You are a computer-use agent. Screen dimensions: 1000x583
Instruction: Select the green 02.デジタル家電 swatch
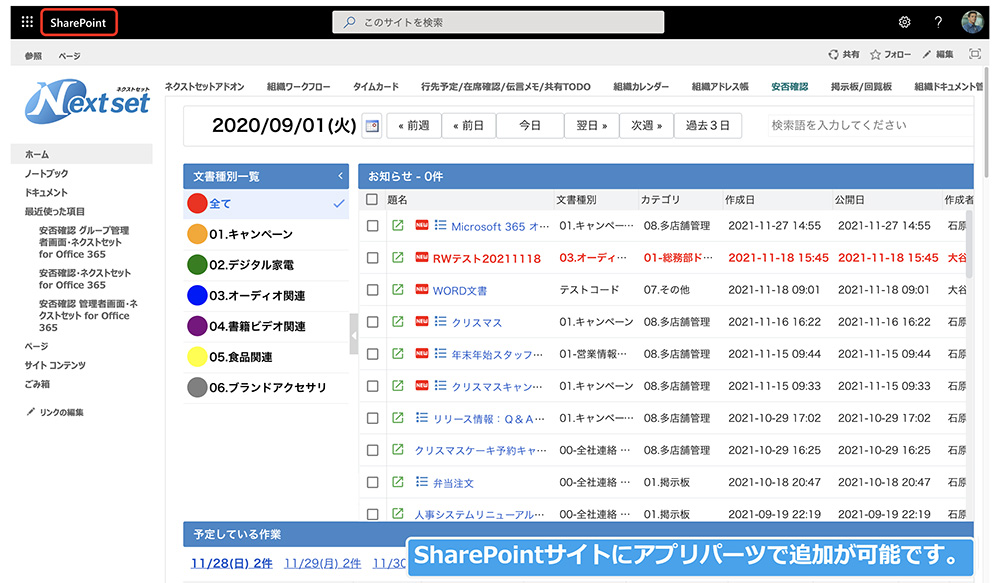click(x=197, y=264)
